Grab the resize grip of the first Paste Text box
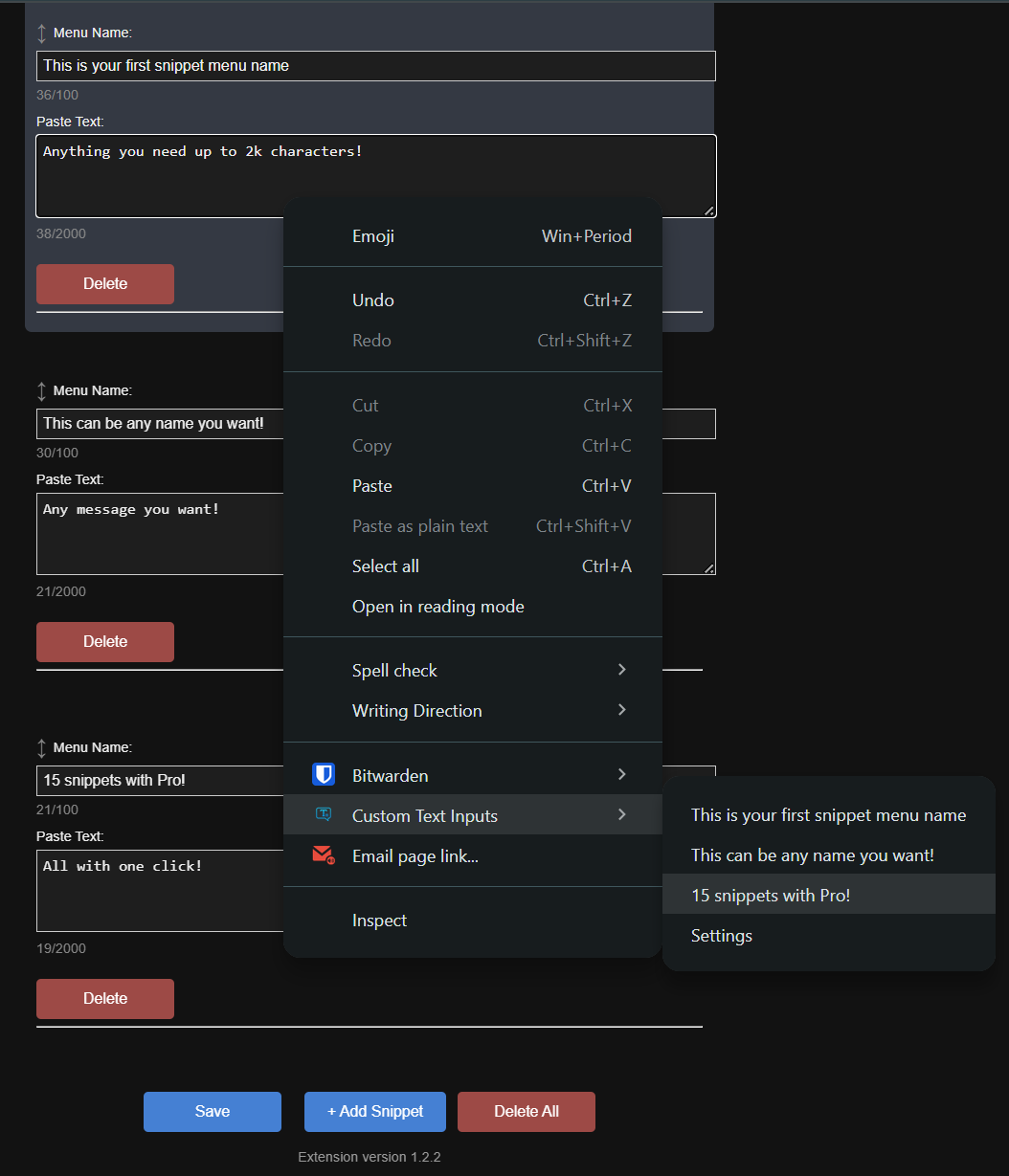 tap(709, 211)
